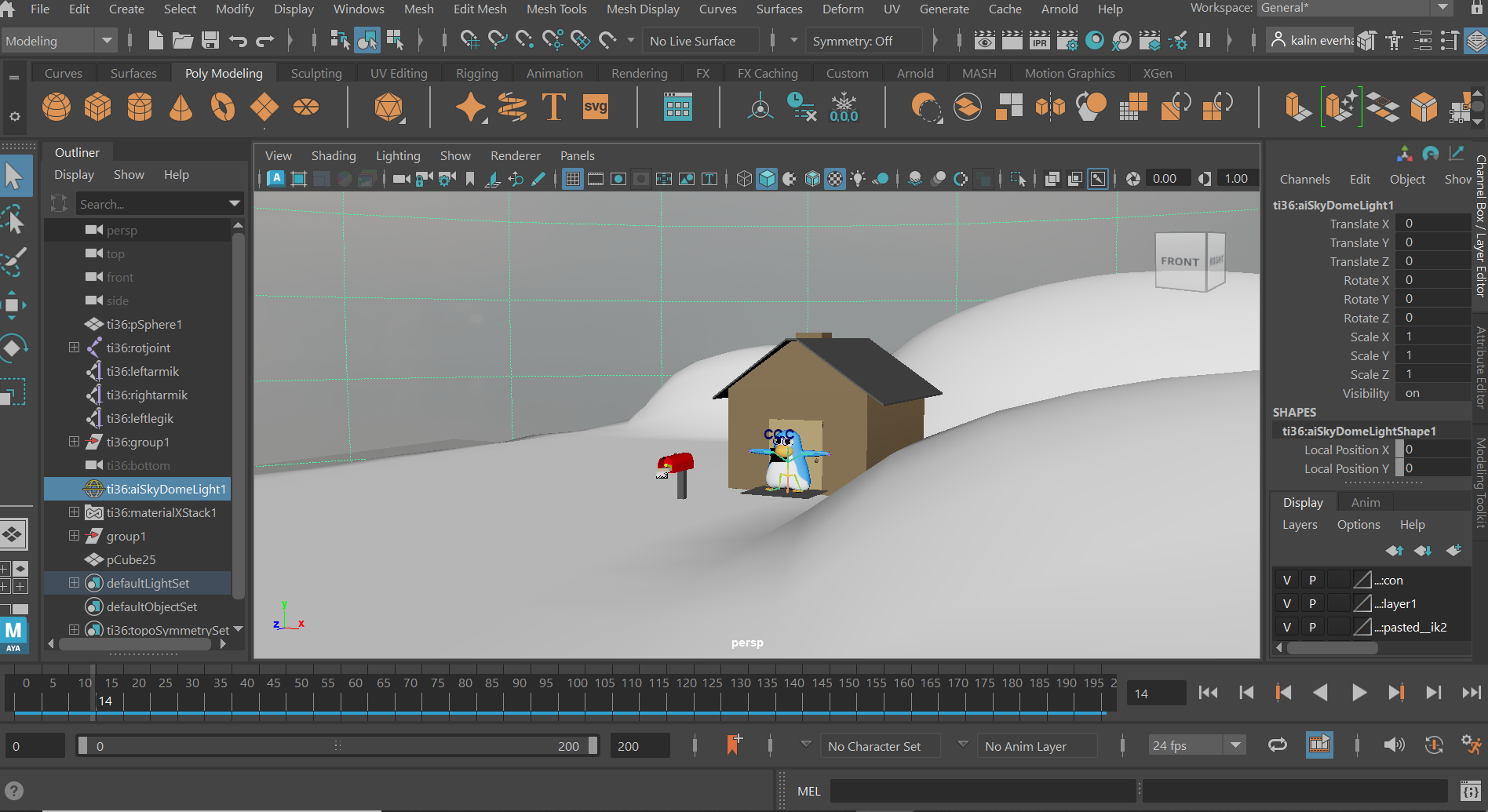The image size is (1488, 812).
Task: Click the FRONT face of view cube
Action: (1180, 262)
